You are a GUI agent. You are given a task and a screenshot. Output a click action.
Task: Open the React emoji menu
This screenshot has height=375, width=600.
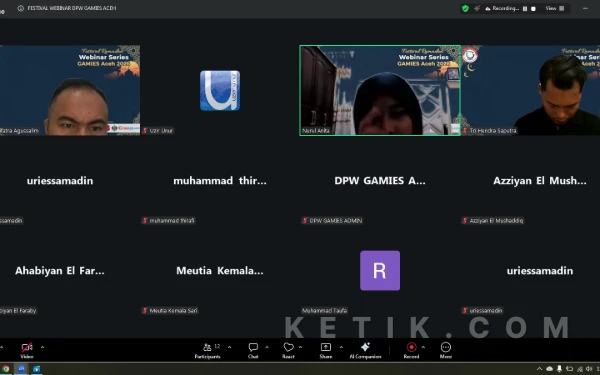[x=288, y=350]
